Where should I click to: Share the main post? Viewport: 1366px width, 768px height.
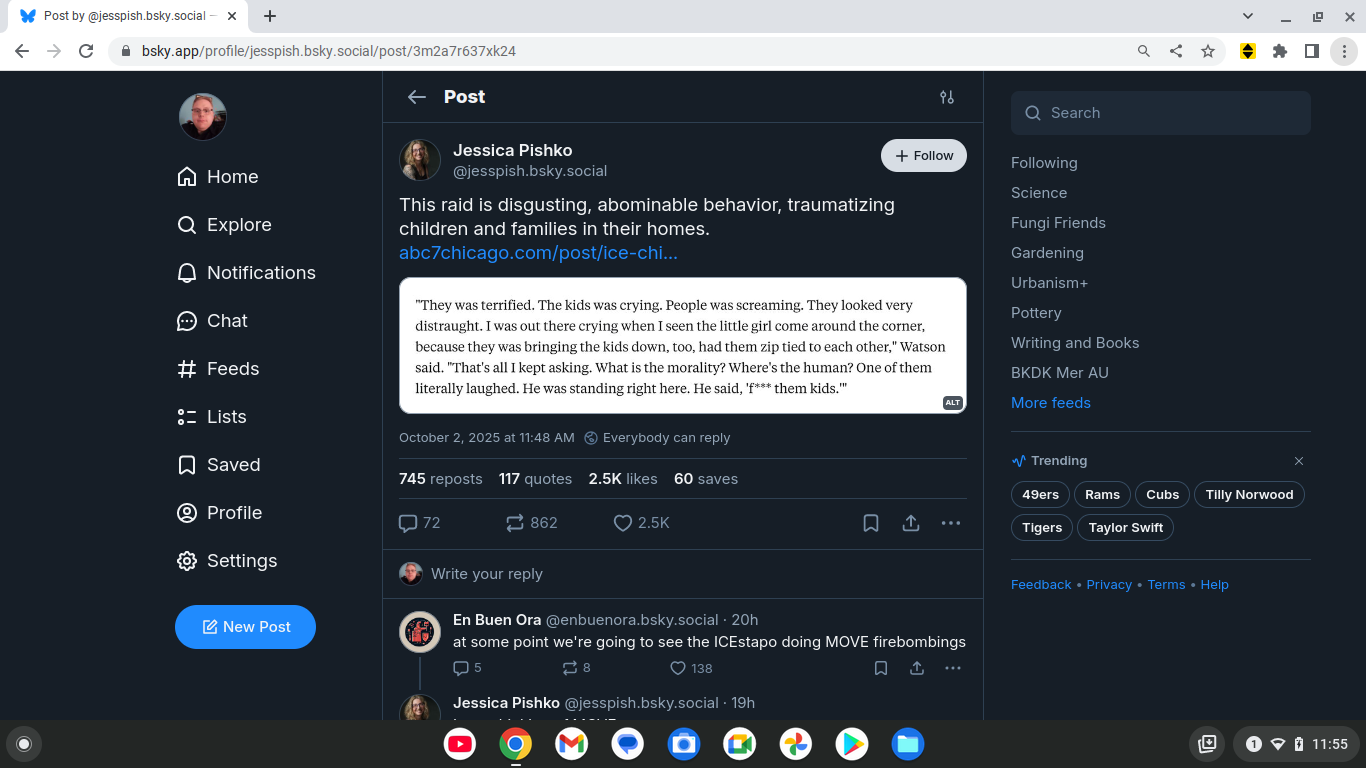click(x=911, y=523)
